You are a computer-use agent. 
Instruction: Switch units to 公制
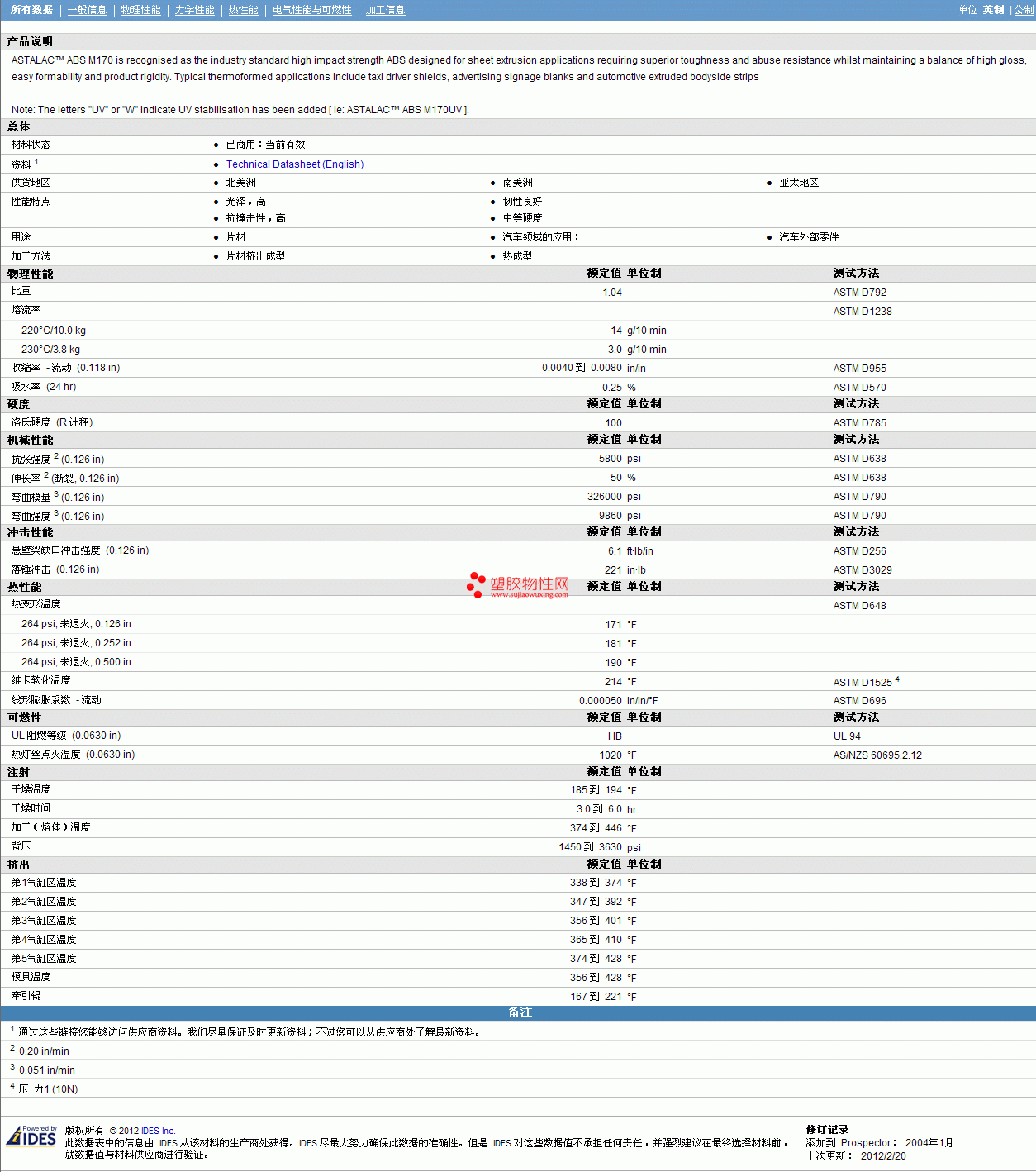1024,10
